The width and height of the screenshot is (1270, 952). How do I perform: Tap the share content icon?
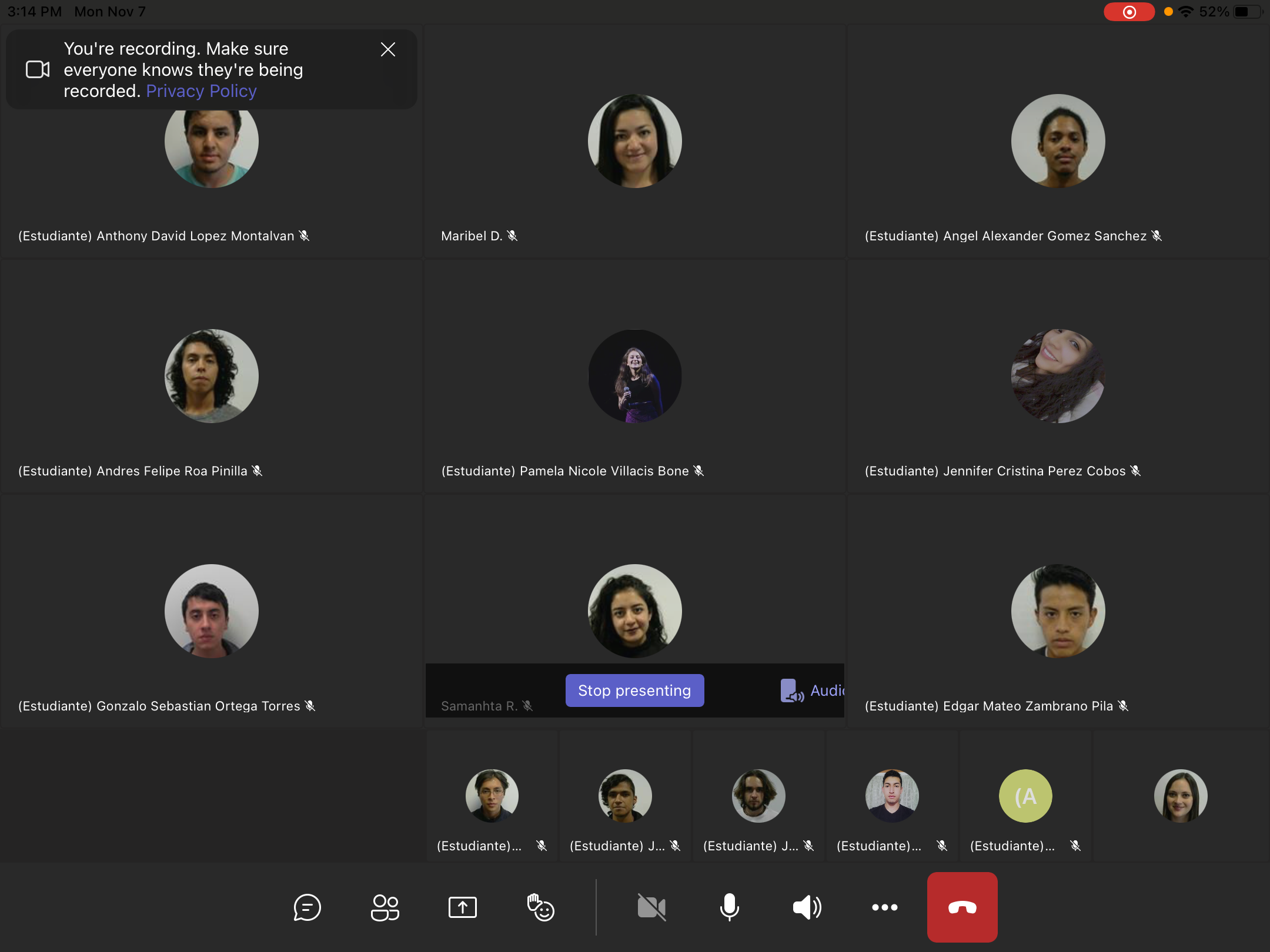click(x=463, y=907)
